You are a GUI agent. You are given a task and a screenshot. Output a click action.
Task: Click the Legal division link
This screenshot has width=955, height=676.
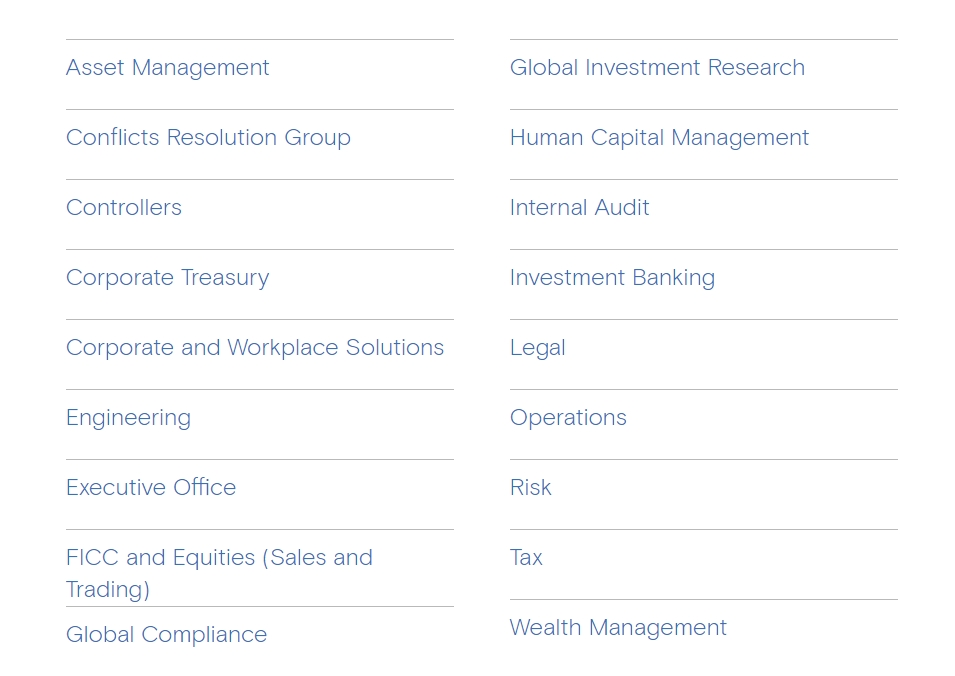pyautogui.click(x=537, y=348)
